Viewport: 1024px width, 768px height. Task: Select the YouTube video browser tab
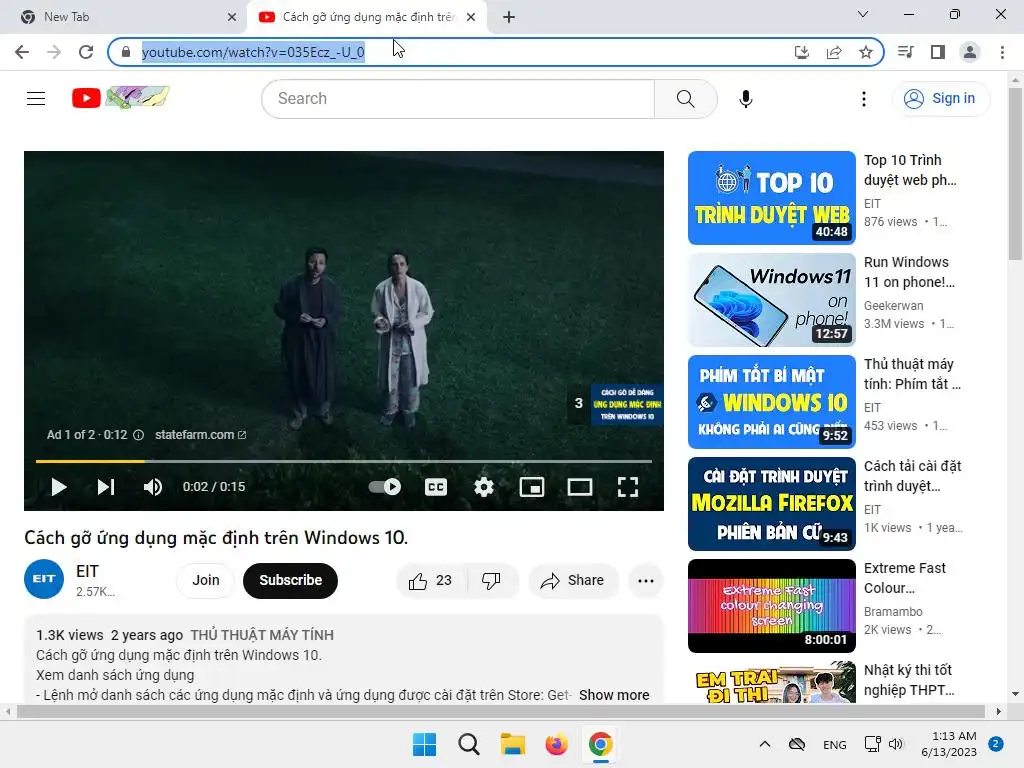pos(366,17)
